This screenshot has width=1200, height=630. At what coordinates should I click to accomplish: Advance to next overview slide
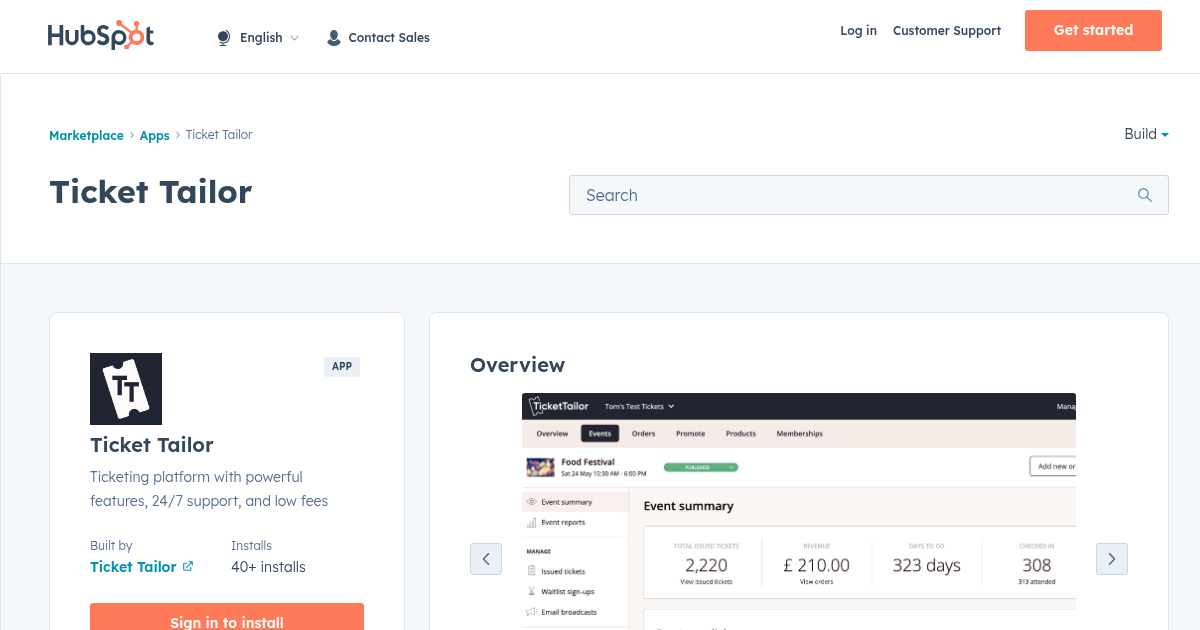tap(1112, 559)
